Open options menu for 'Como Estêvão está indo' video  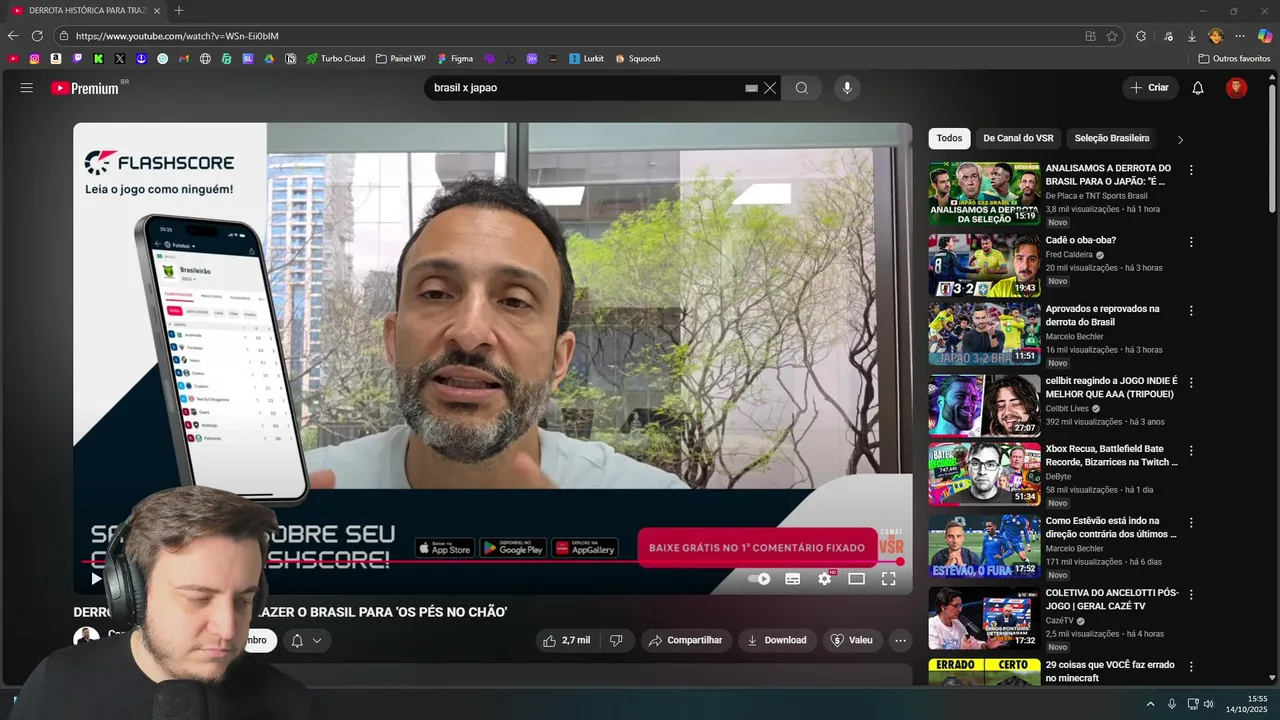(1191, 523)
